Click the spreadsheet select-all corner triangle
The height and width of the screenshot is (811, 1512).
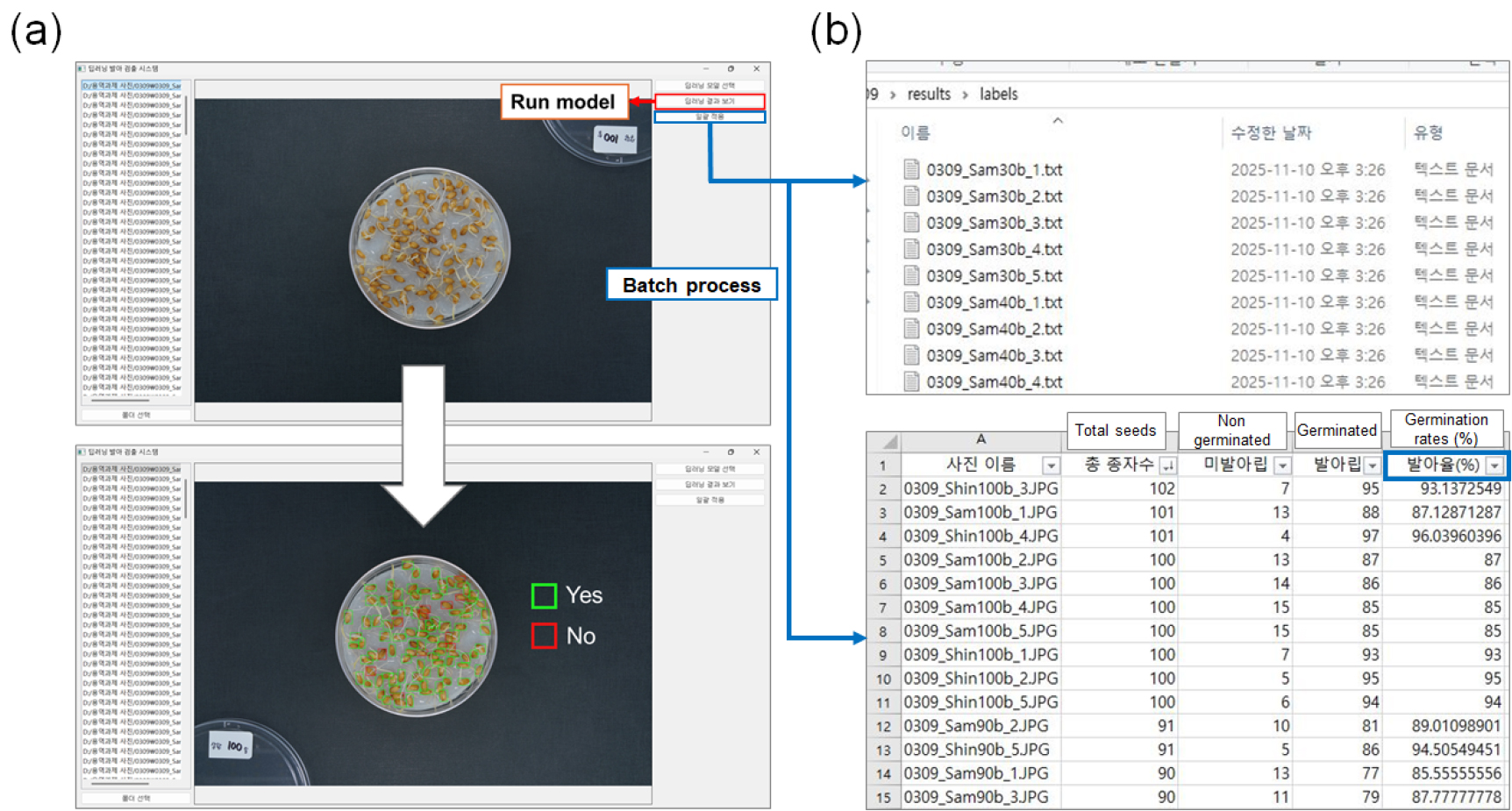click(888, 441)
